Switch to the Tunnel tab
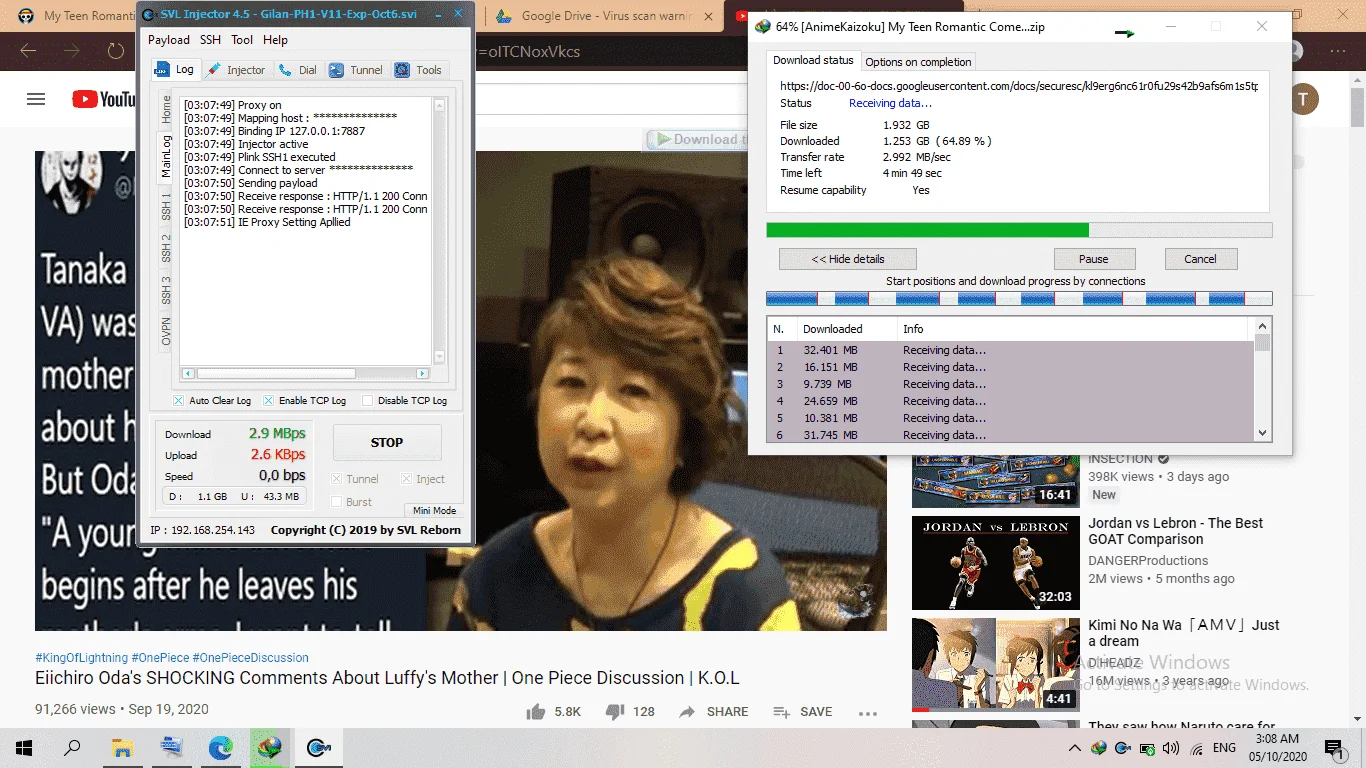This screenshot has width=1366, height=768. 356,70
